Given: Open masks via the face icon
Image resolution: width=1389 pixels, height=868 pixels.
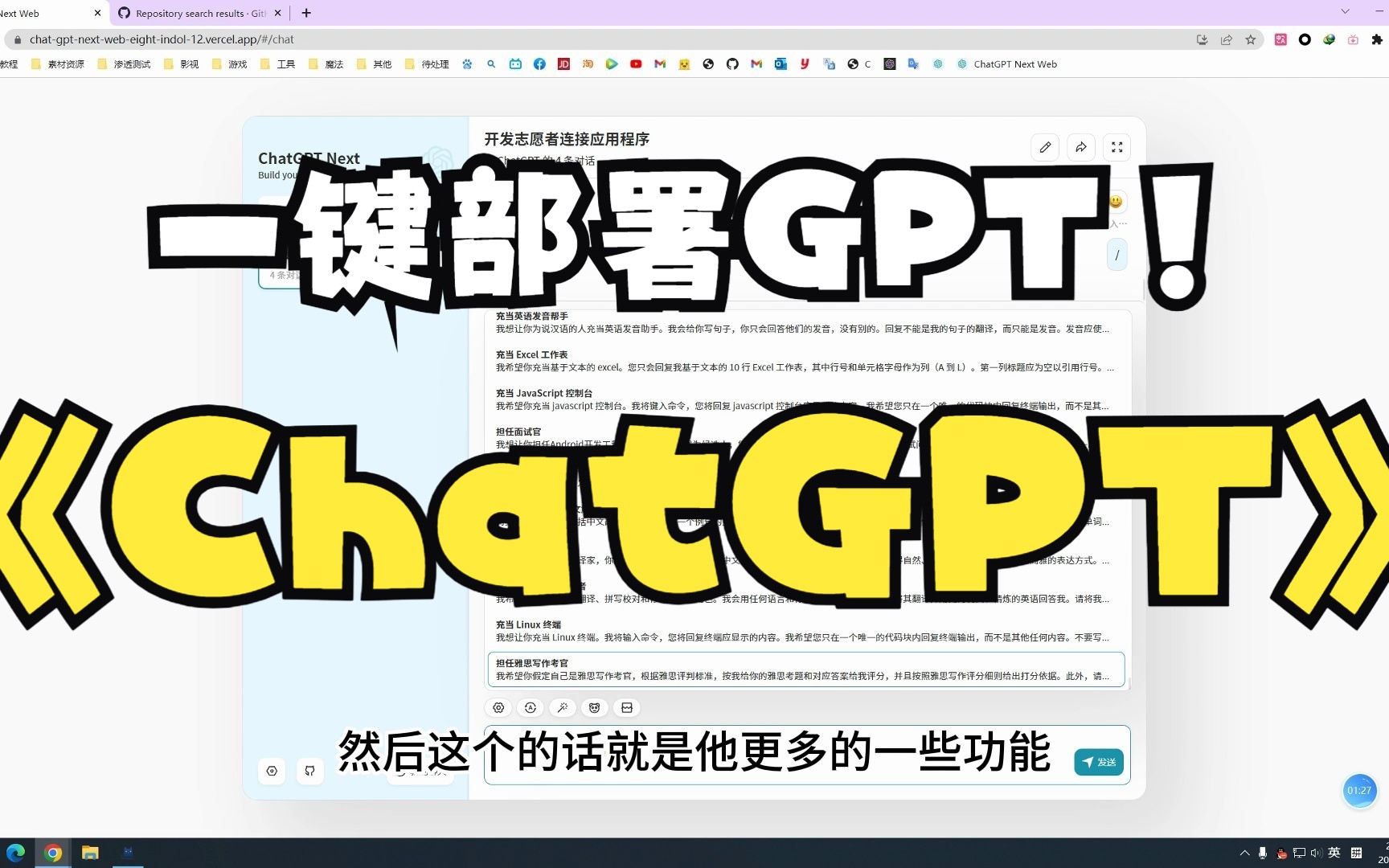Looking at the screenshot, I should click(595, 707).
